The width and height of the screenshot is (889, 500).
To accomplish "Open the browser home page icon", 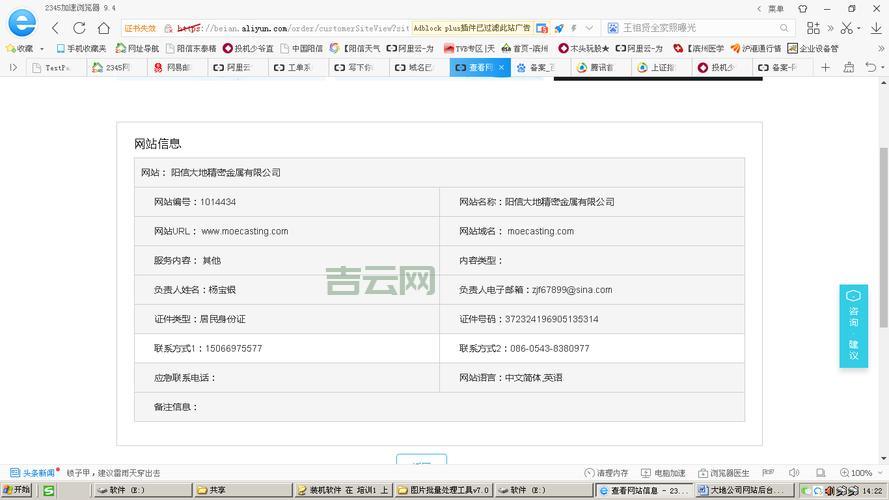I will 104,28.
